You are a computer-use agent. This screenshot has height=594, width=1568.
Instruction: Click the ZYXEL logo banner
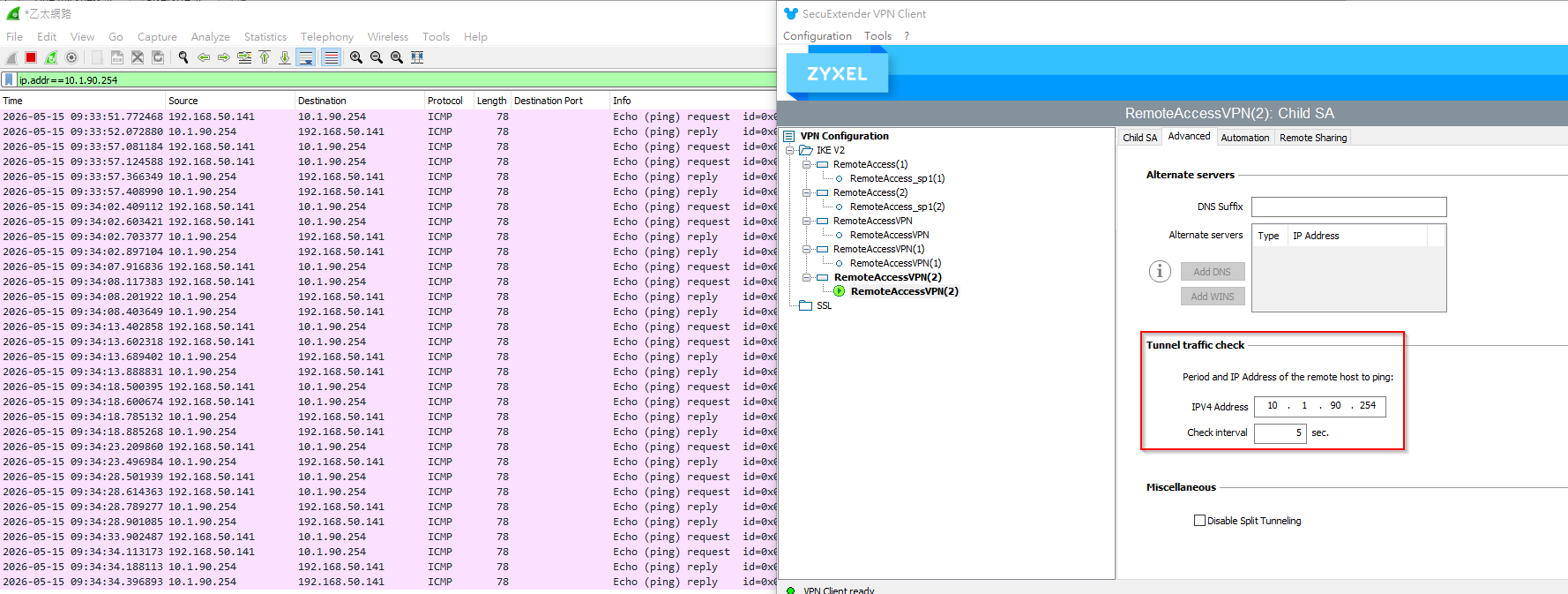tap(837, 73)
